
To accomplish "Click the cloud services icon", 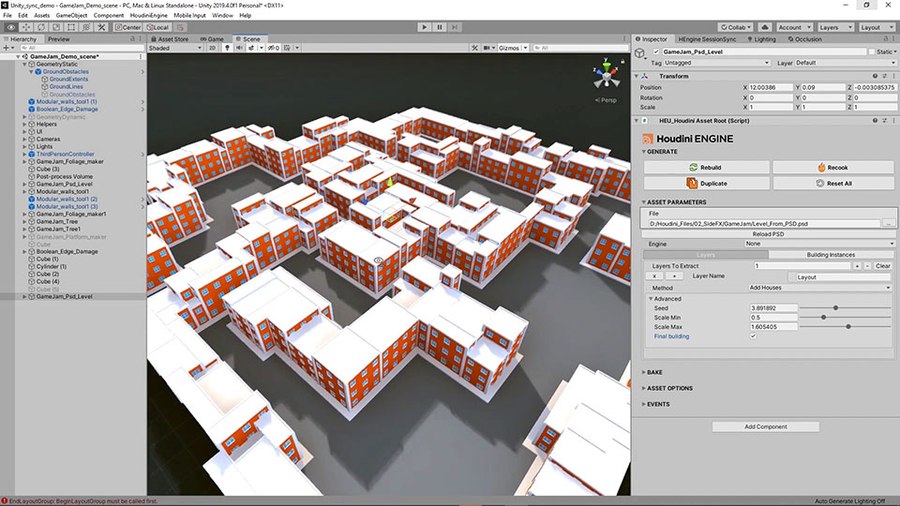I will pos(765,27).
